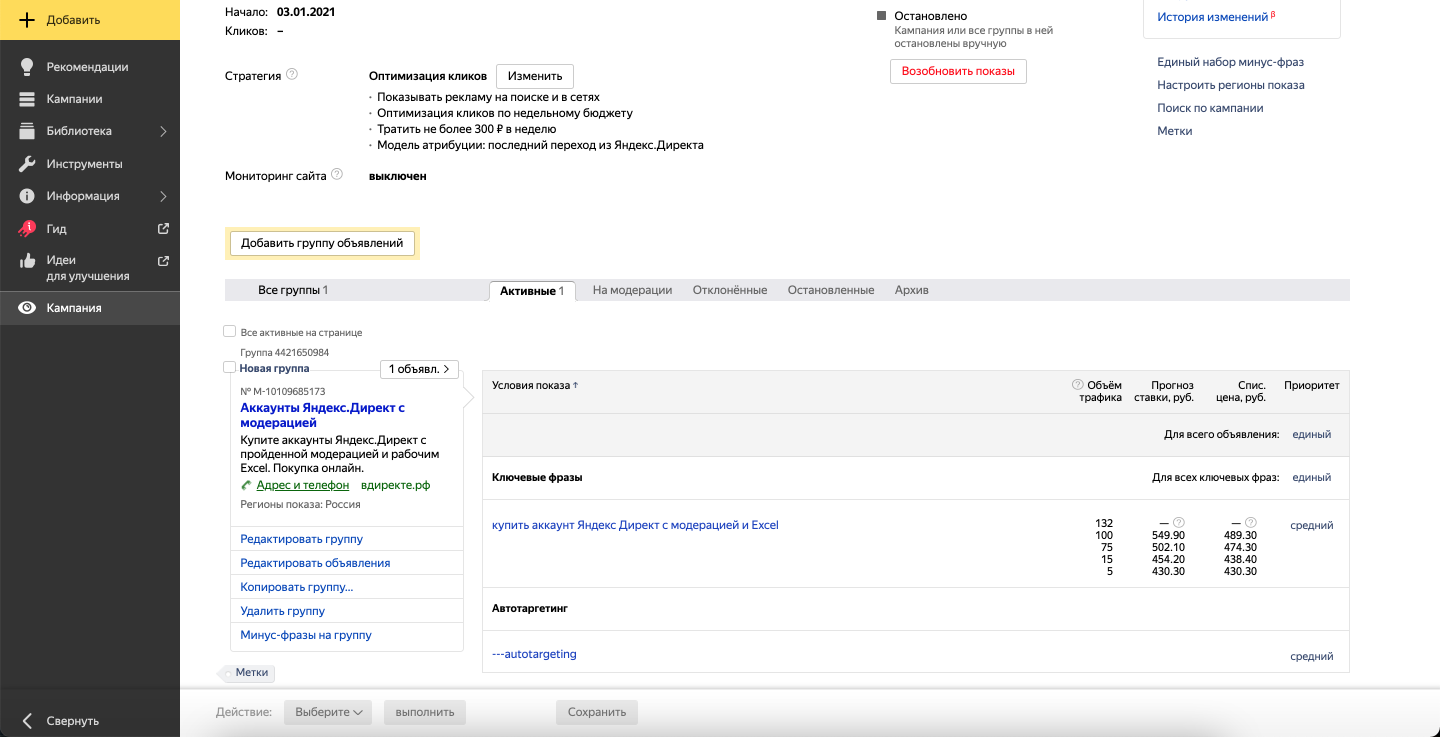The width and height of the screenshot is (1440, 737).
Task: Switch to На модерации tab
Action: pyautogui.click(x=632, y=290)
